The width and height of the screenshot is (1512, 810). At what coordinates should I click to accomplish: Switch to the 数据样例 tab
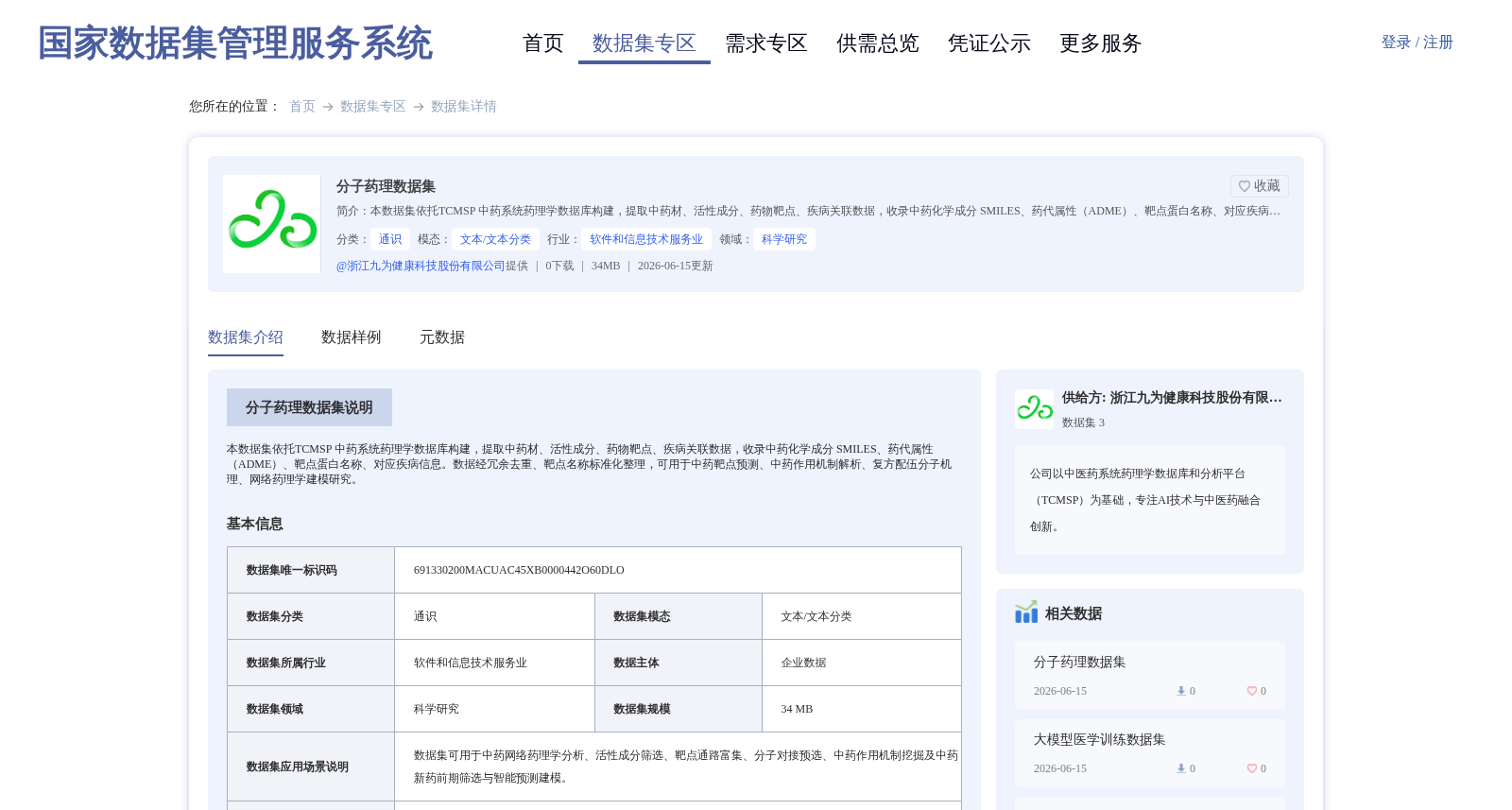[352, 337]
